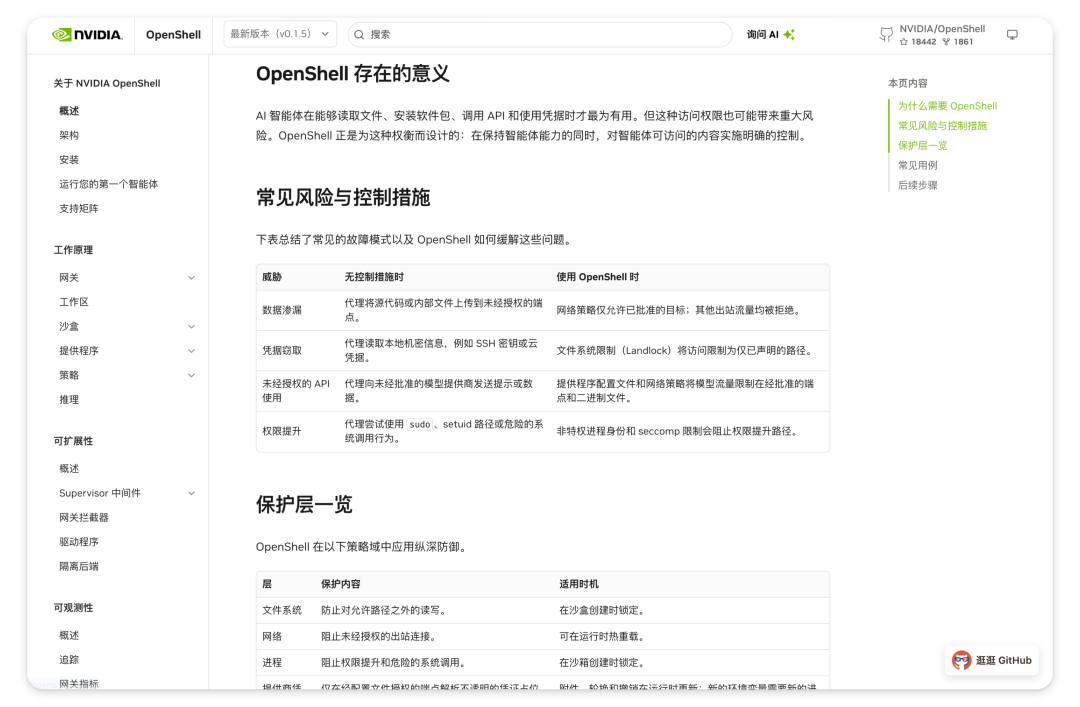Jump to 为什么需要 OpenShell section
Viewport: 1080px width, 707px height.
click(x=947, y=106)
